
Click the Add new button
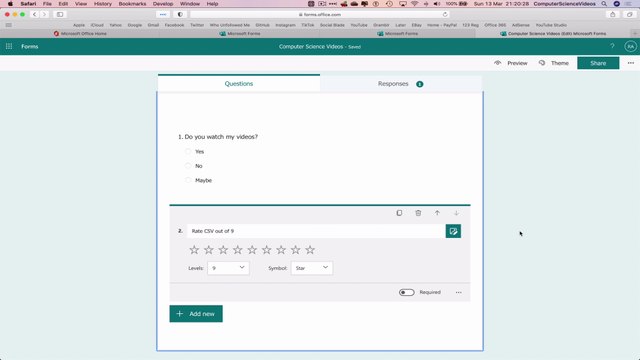(x=196, y=313)
